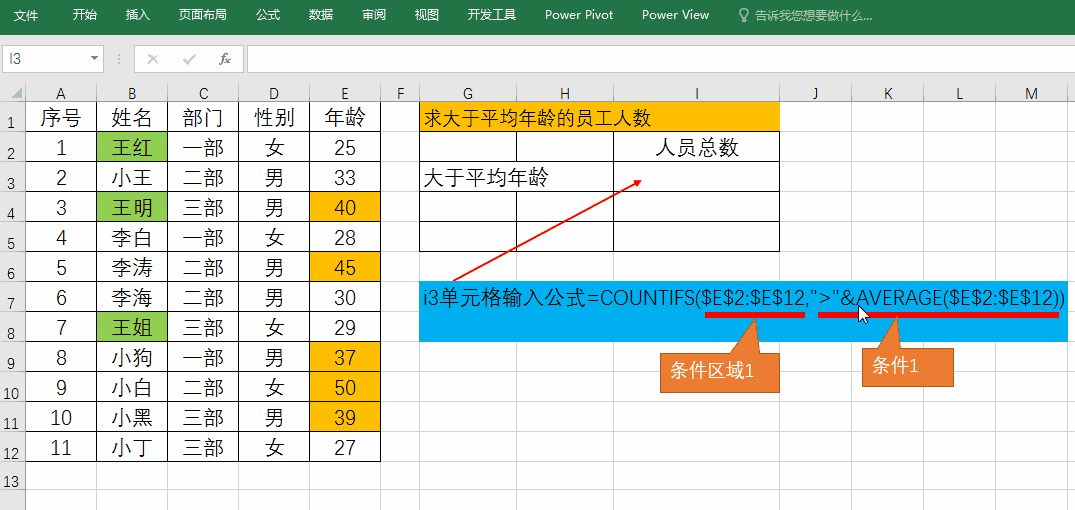
Task: Select the name cell 李涛
Action: pos(132,267)
